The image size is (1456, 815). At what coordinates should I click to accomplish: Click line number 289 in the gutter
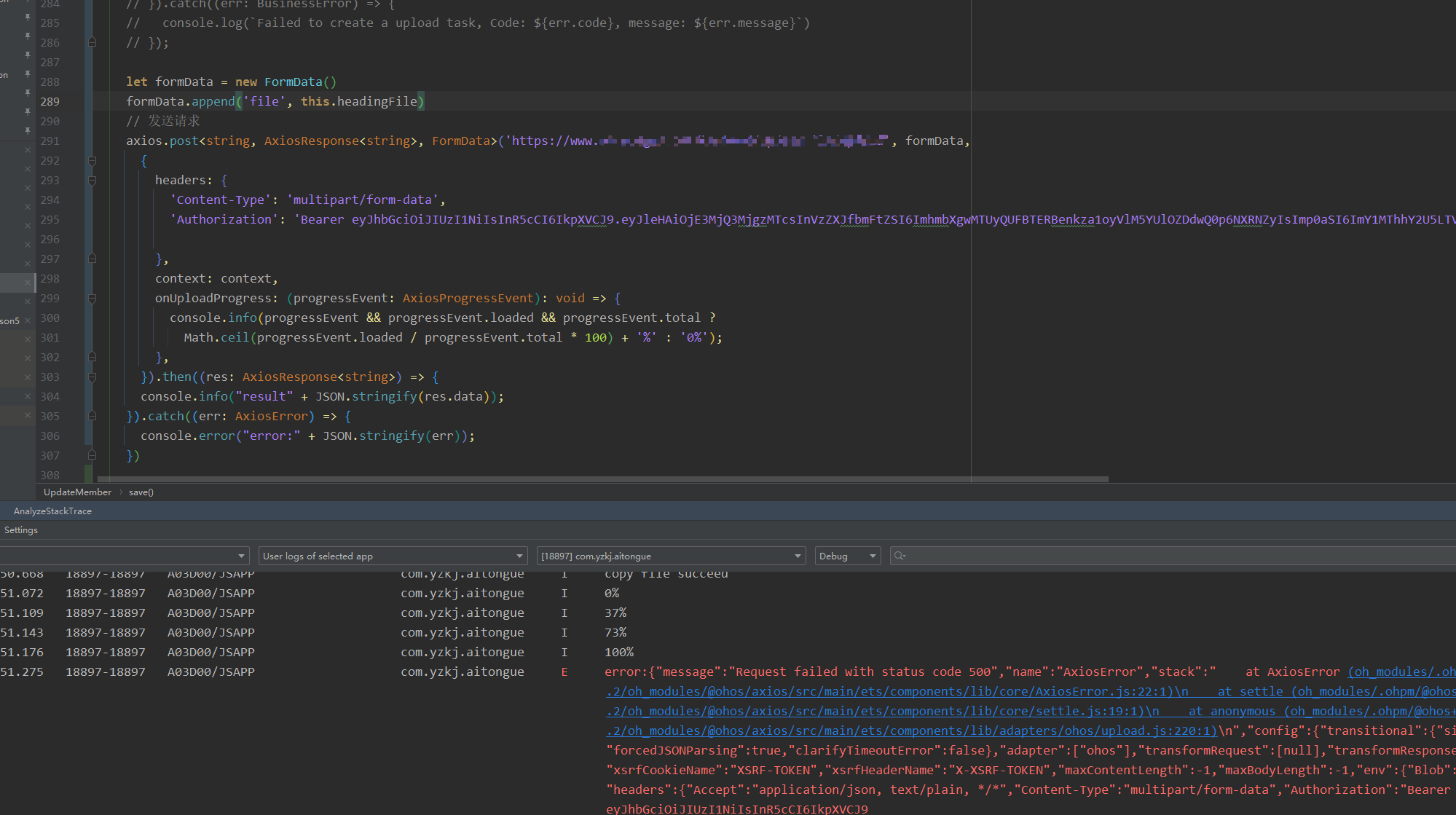[x=50, y=101]
